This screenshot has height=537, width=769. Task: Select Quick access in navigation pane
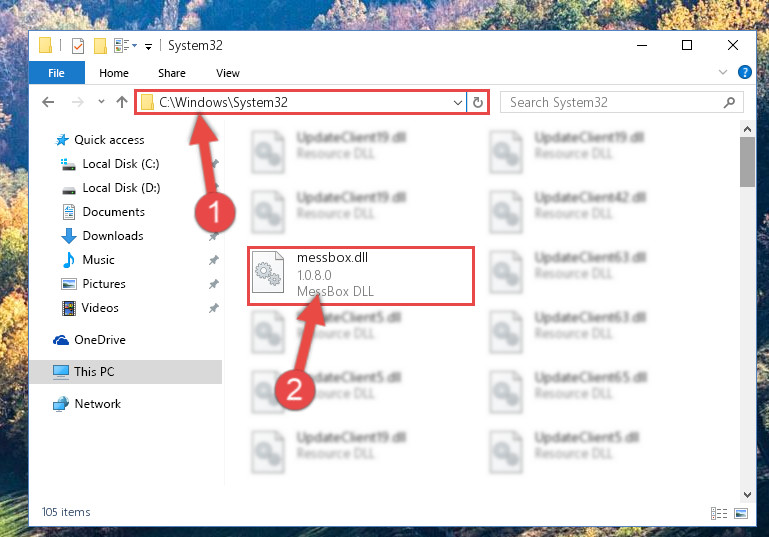pyautogui.click(x=109, y=140)
